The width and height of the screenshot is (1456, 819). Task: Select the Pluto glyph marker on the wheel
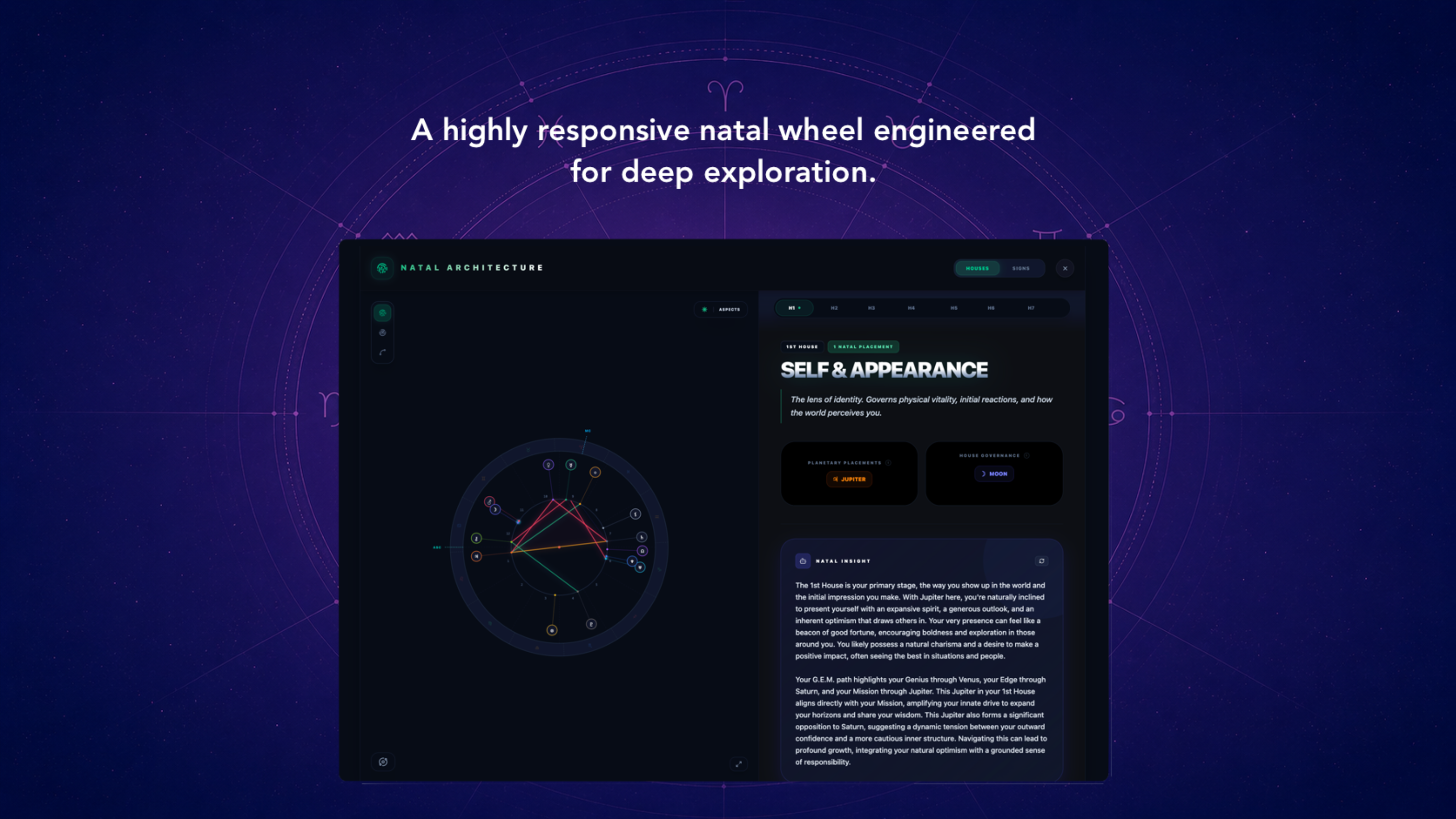[x=591, y=624]
